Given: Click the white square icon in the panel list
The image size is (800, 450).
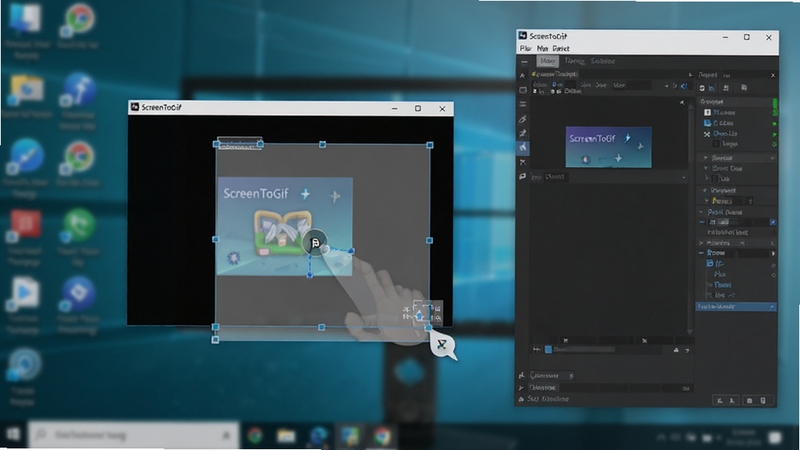Looking at the screenshot, I should tap(707, 112).
